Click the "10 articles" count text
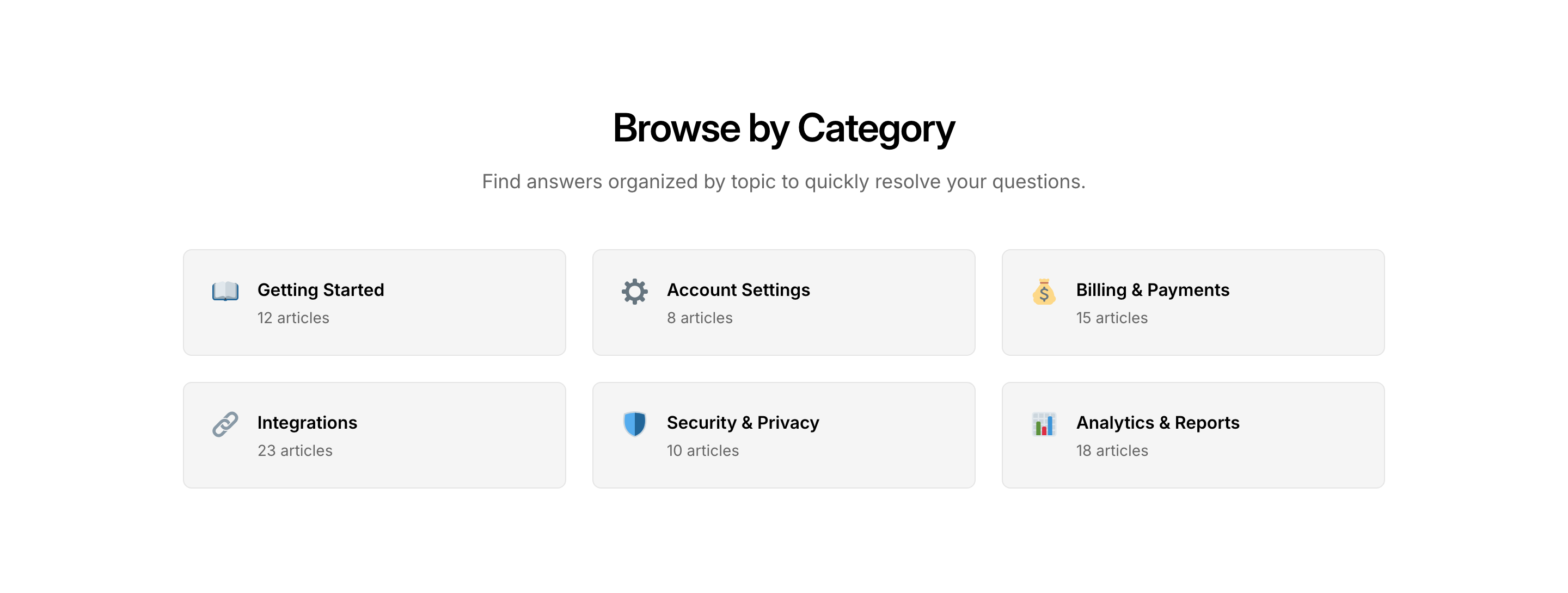Viewport: 1568px width, 593px height. (x=702, y=450)
